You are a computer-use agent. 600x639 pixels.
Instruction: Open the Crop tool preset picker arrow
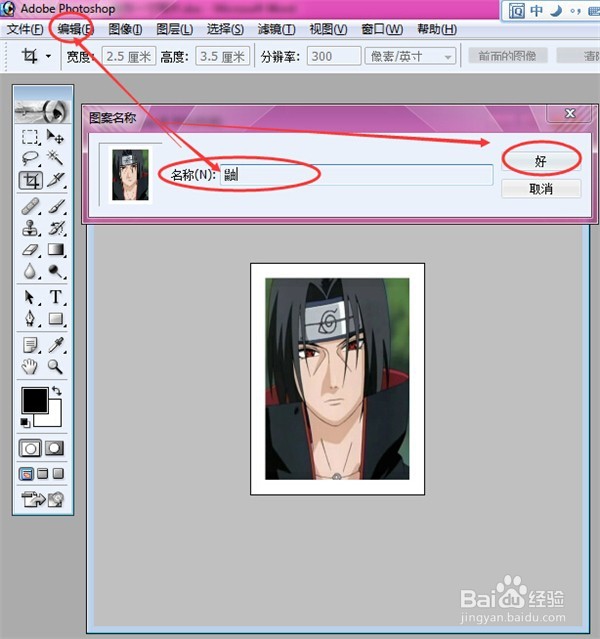pyautogui.click(x=49, y=56)
